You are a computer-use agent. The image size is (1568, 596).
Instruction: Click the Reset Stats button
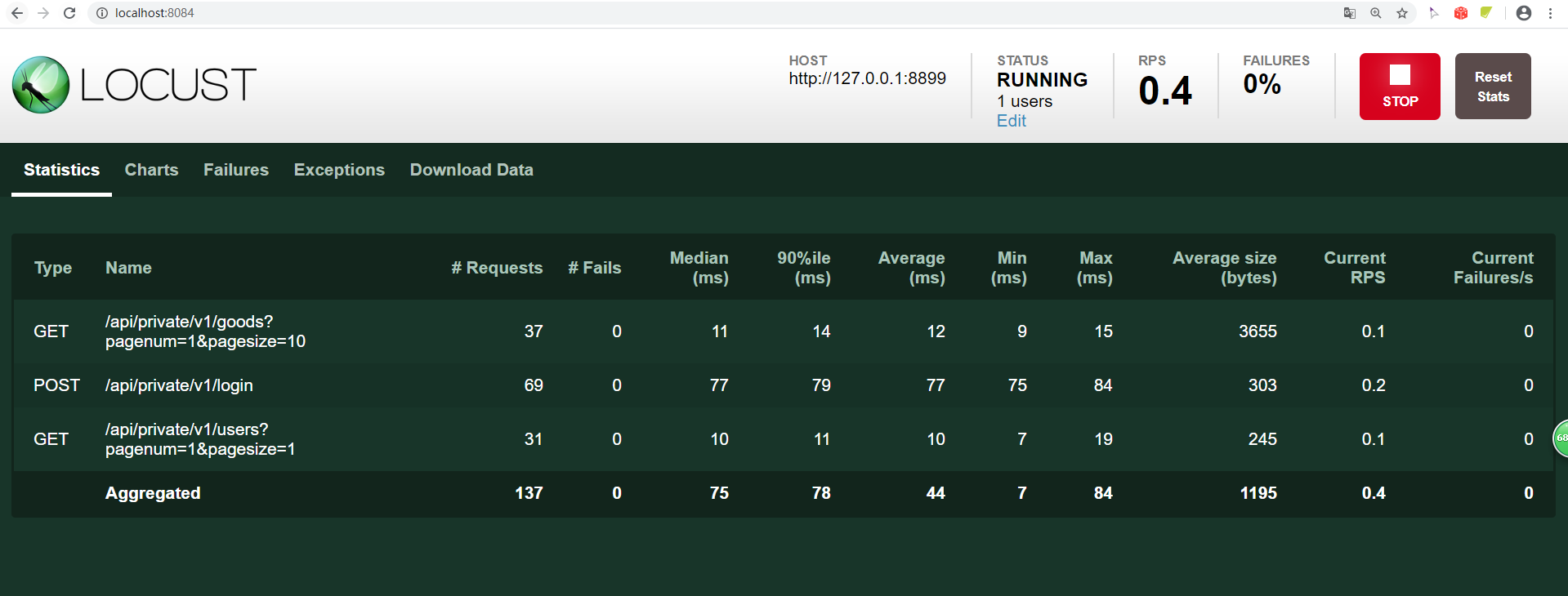click(x=1492, y=87)
